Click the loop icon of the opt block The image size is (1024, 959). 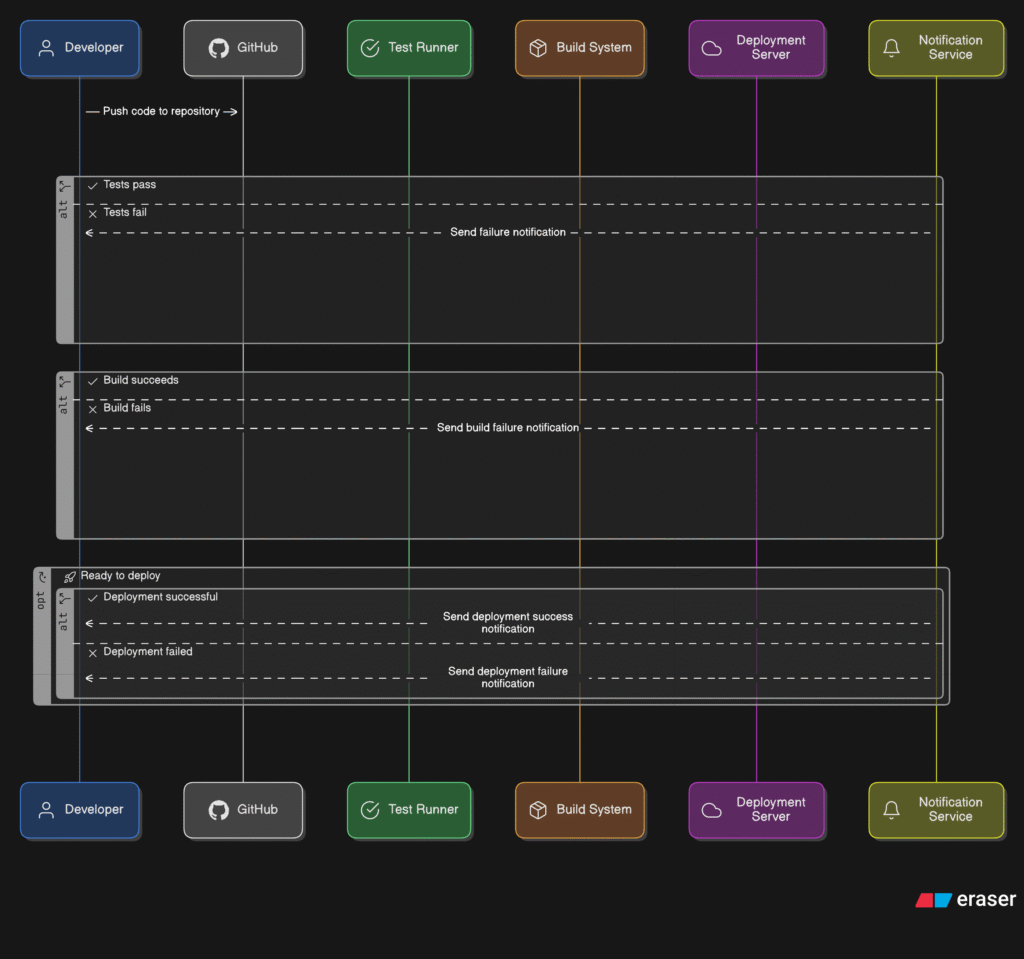[42, 577]
